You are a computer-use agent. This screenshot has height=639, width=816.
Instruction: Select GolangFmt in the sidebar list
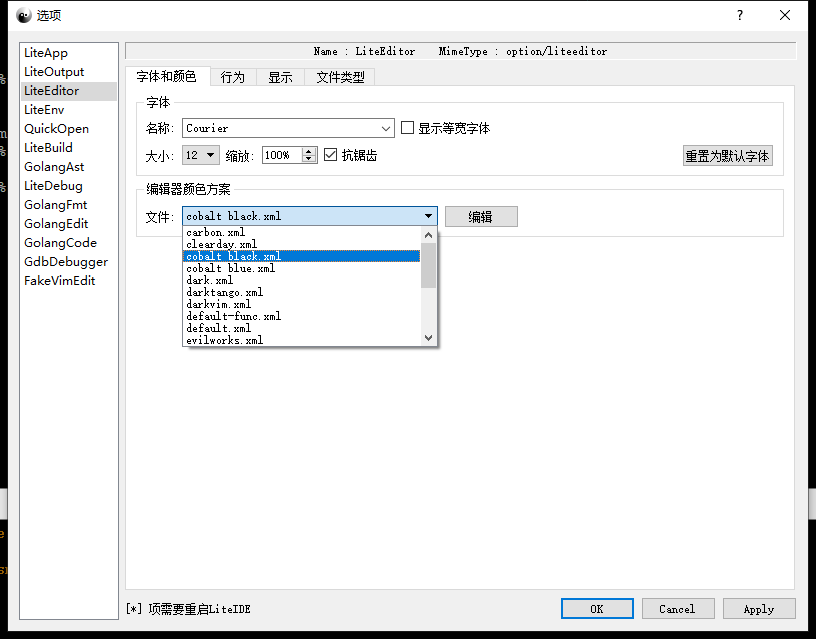[x=69, y=205]
